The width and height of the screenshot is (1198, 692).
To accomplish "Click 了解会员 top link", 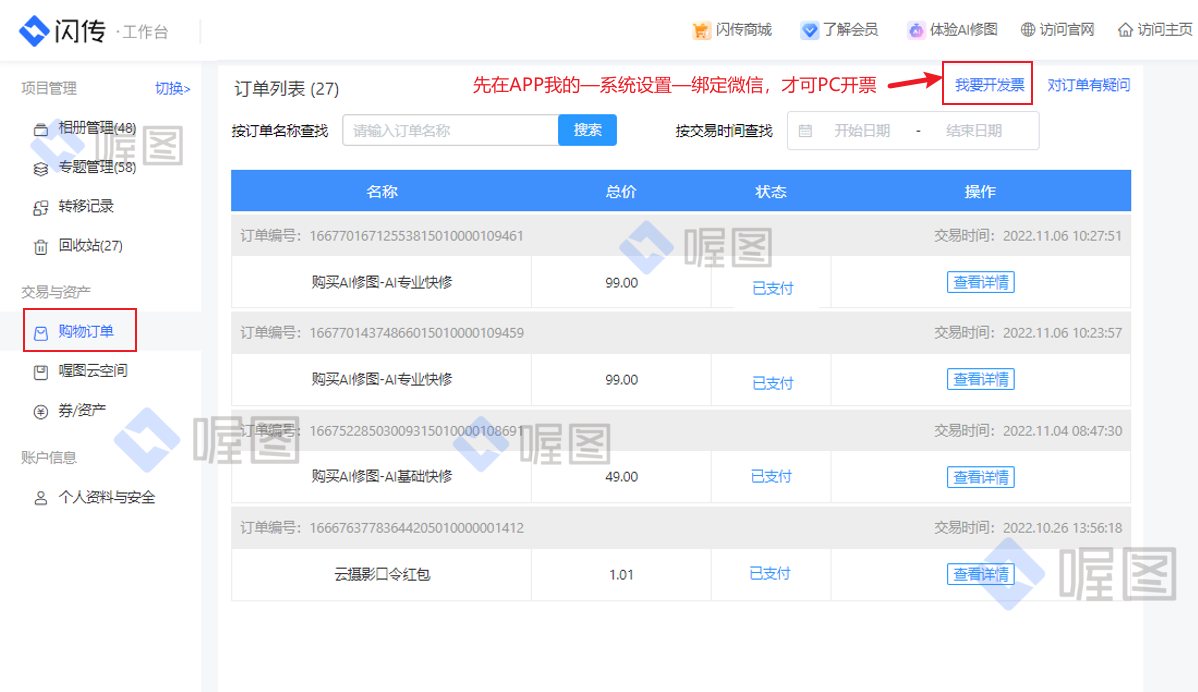I will tap(850, 30).
